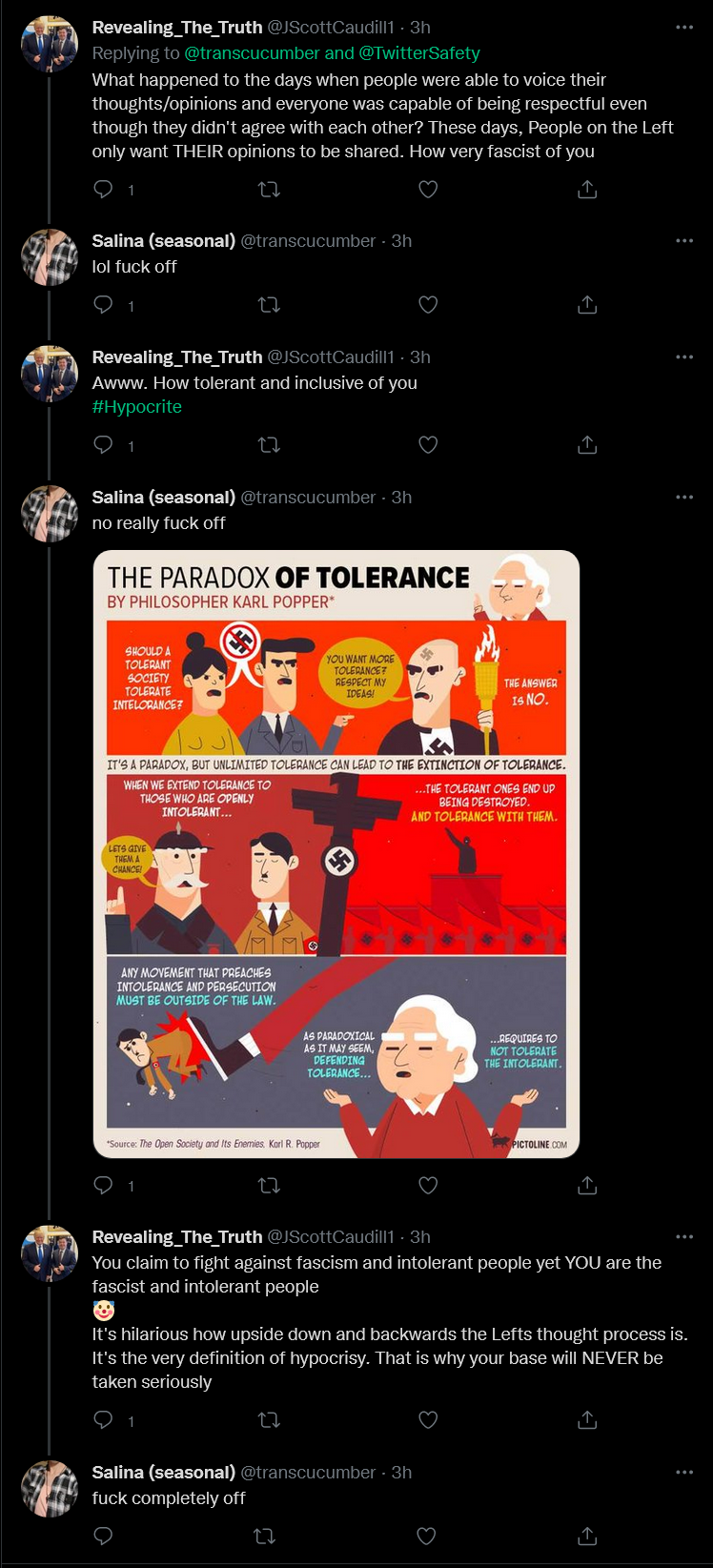Like the '#Hypocrite' tweet
This screenshot has height=1568, width=713.
428,445
